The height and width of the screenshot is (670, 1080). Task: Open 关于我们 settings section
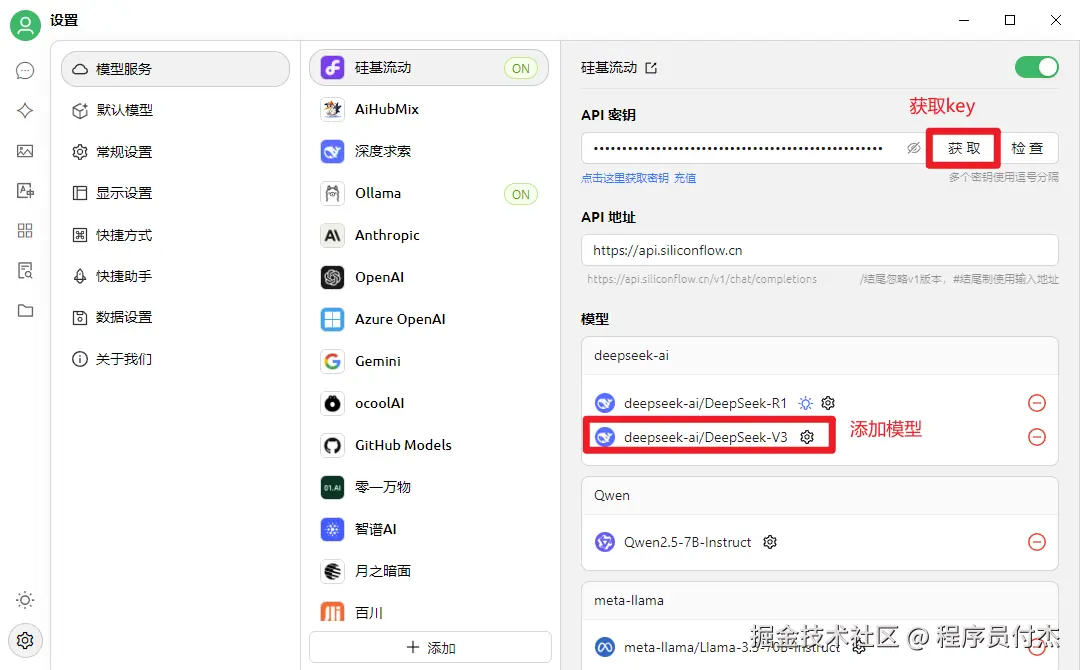[176, 359]
